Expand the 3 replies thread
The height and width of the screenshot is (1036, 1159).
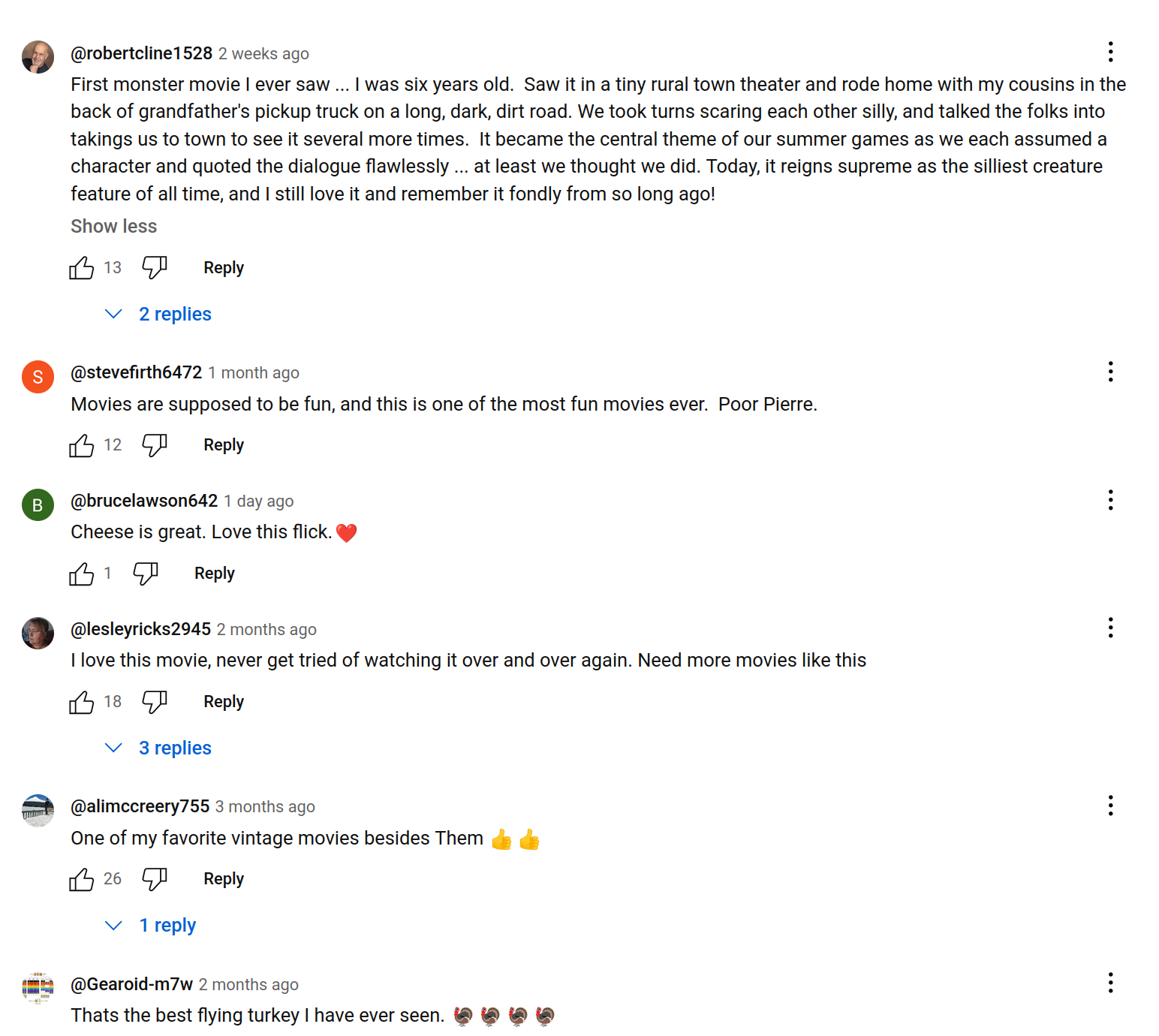pyautogui.click(x=174, y=748)
